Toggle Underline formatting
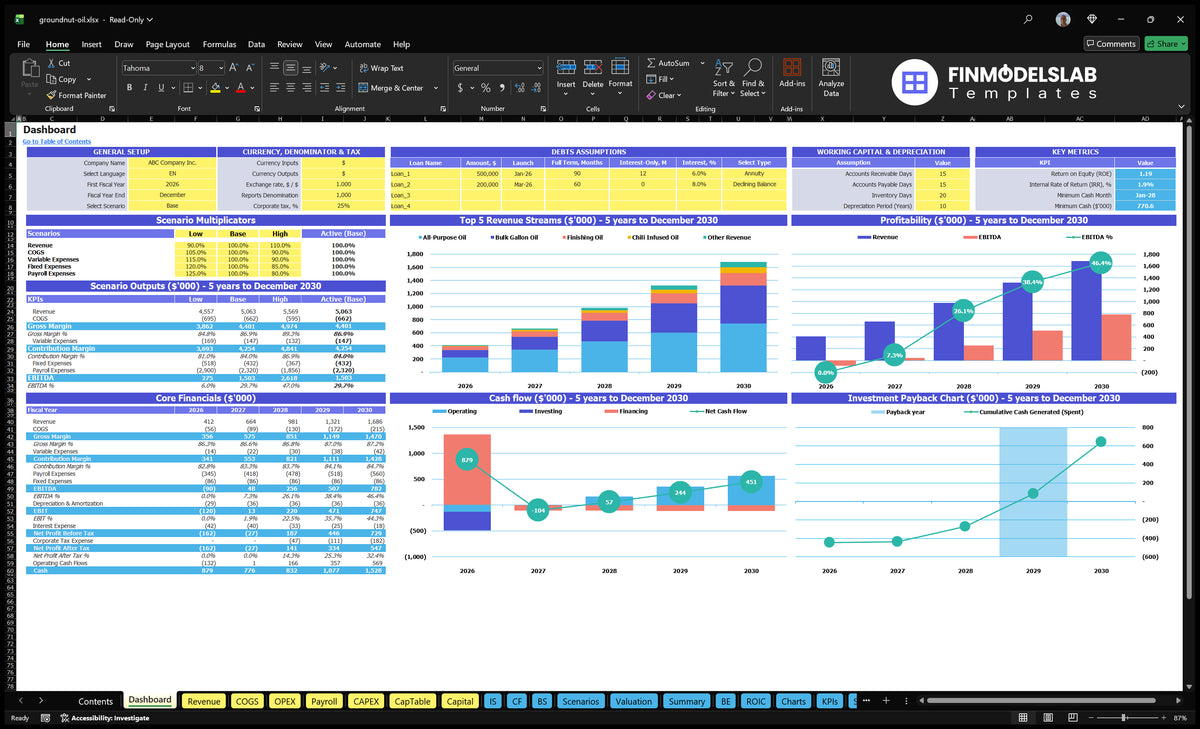Screen dimensions: 1200x729 (x=163, y=88)
